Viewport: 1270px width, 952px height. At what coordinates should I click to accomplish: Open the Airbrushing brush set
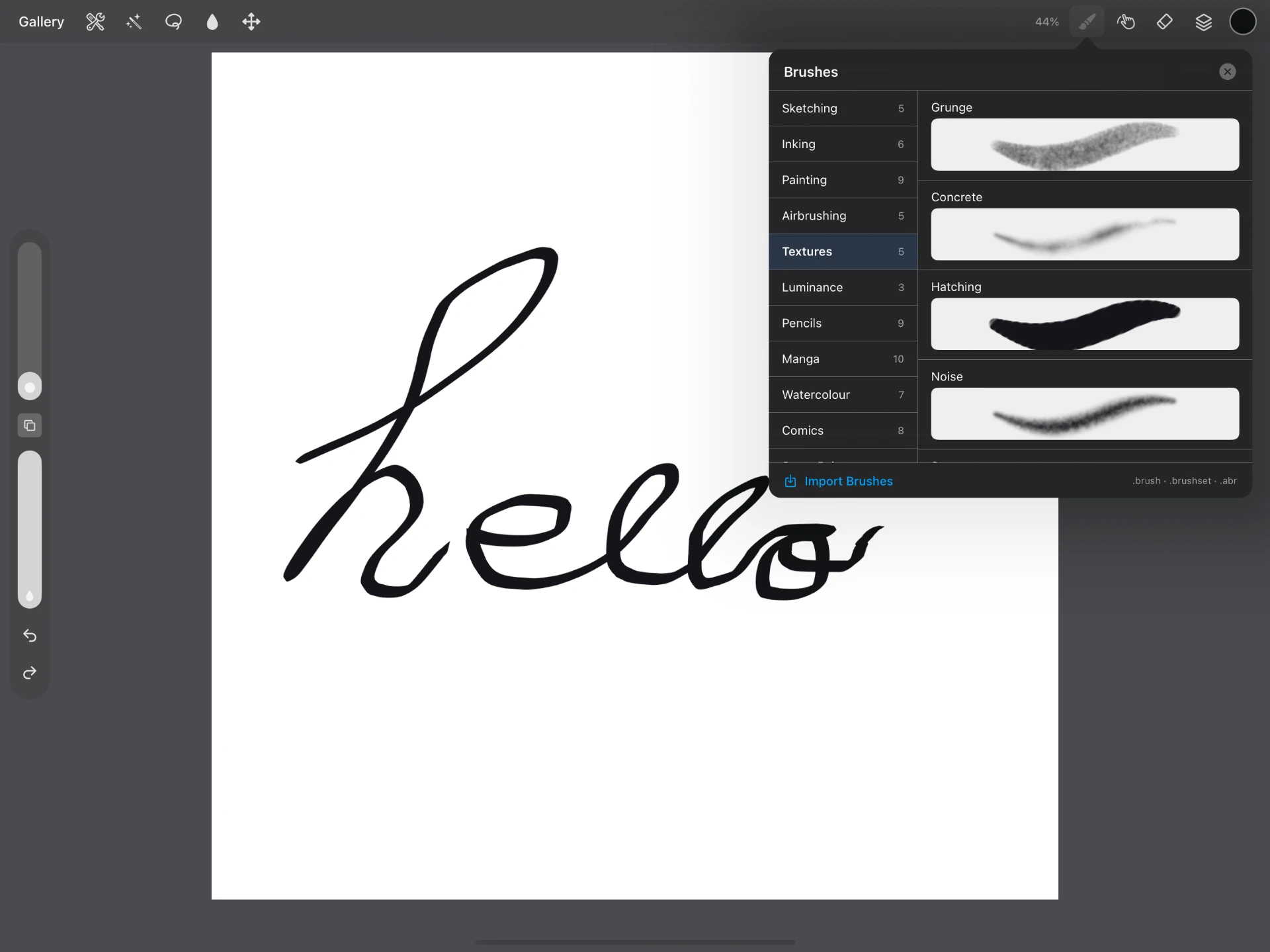843,216
